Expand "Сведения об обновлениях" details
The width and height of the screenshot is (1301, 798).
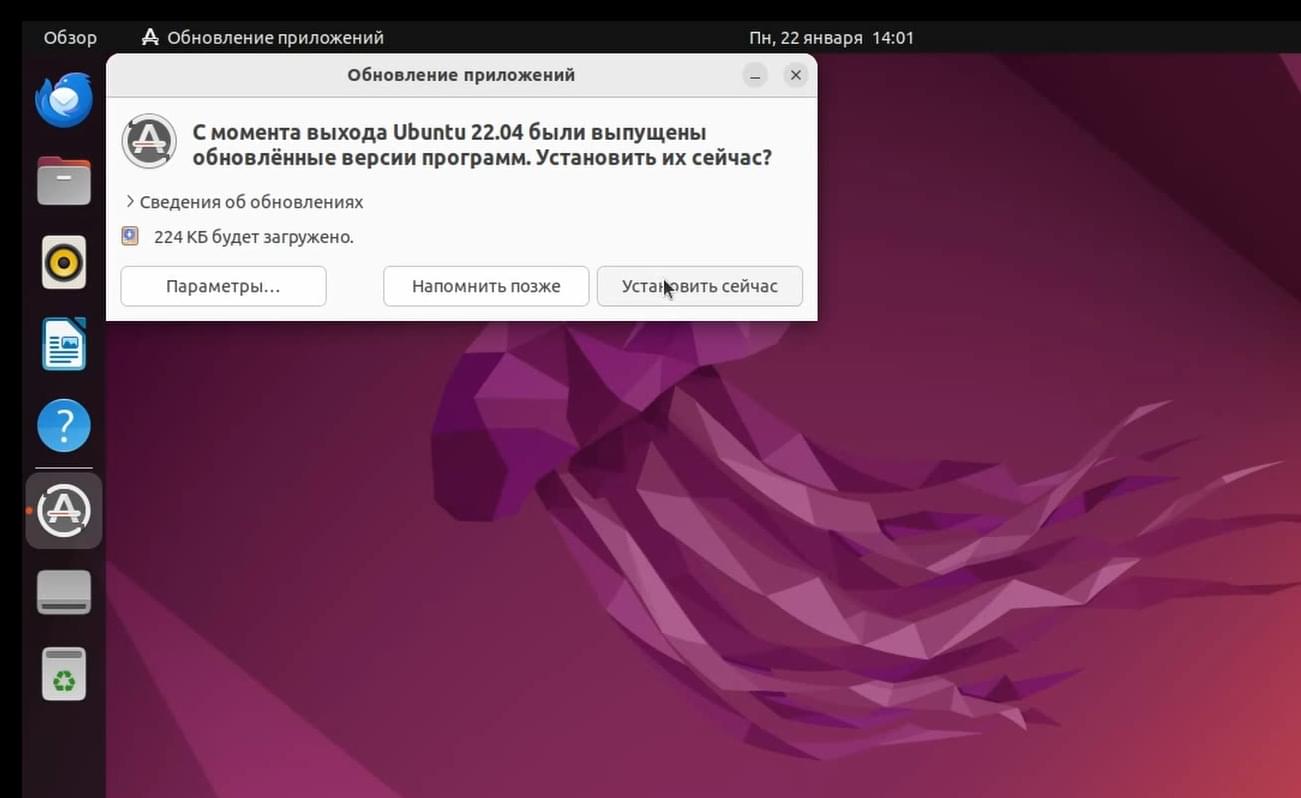click(244, 202)
